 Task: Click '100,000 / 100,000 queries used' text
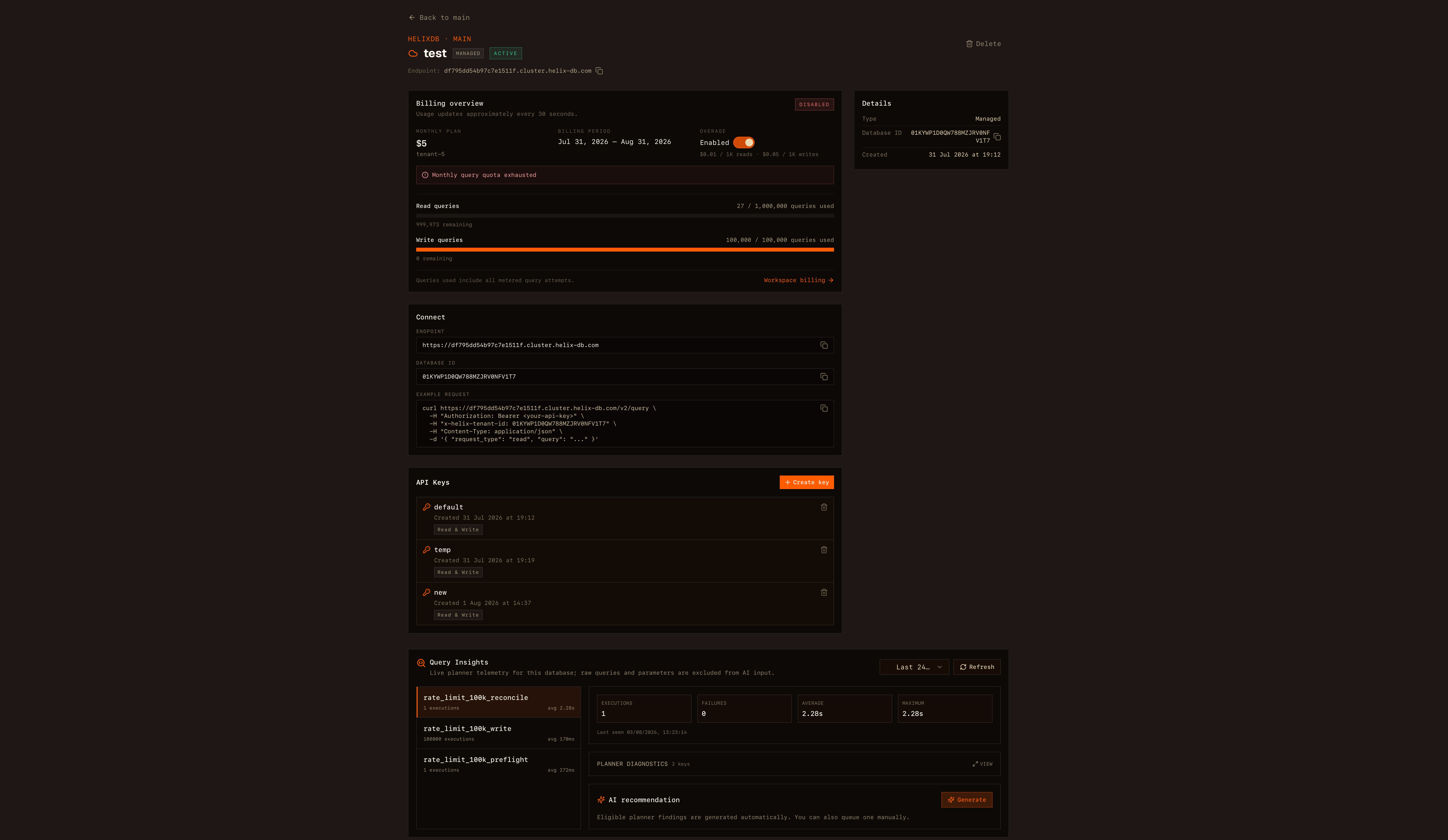coord(780,240)
